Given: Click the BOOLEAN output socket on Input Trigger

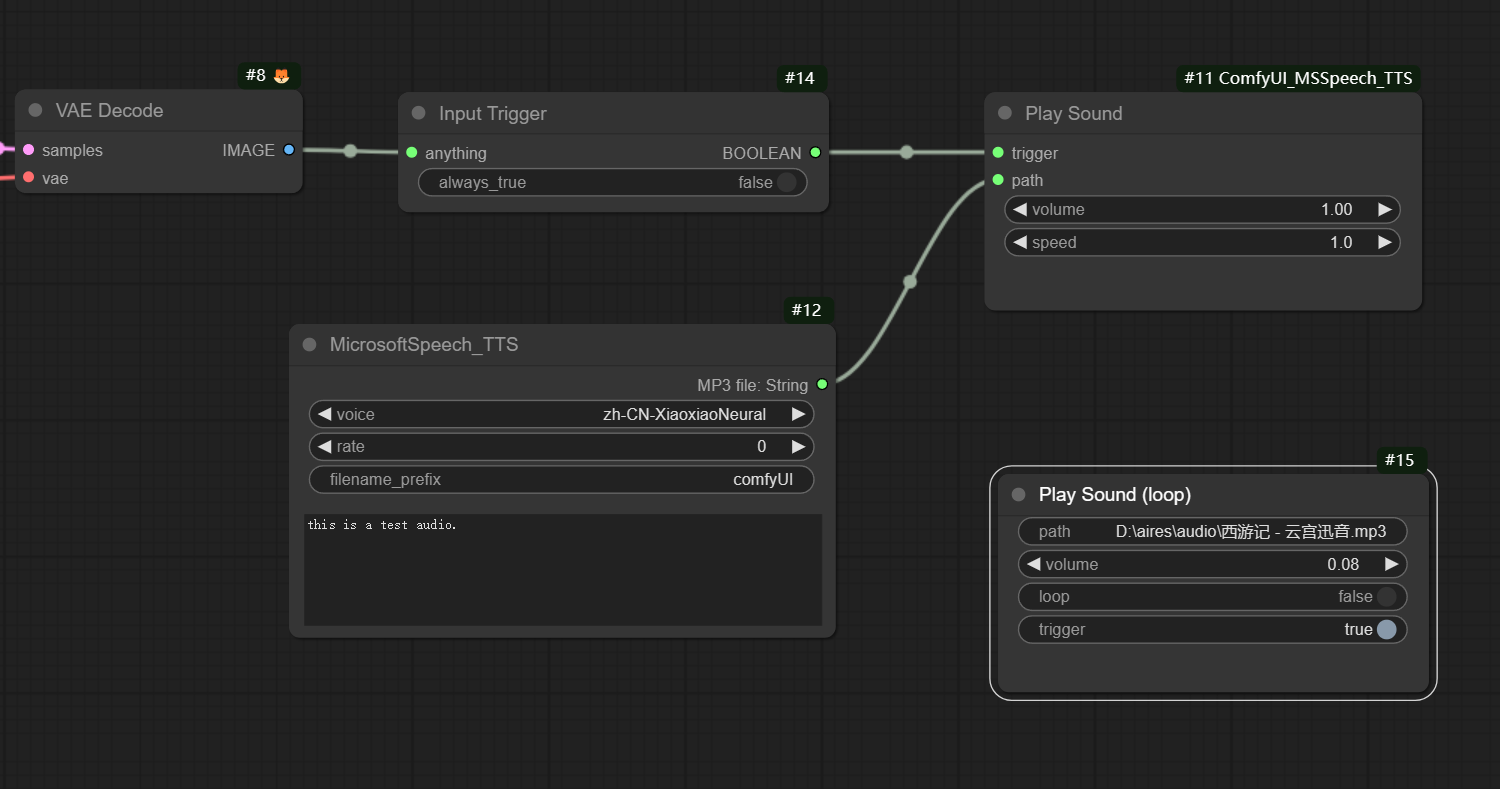Looking at the screenshot, I should [815, 153].
